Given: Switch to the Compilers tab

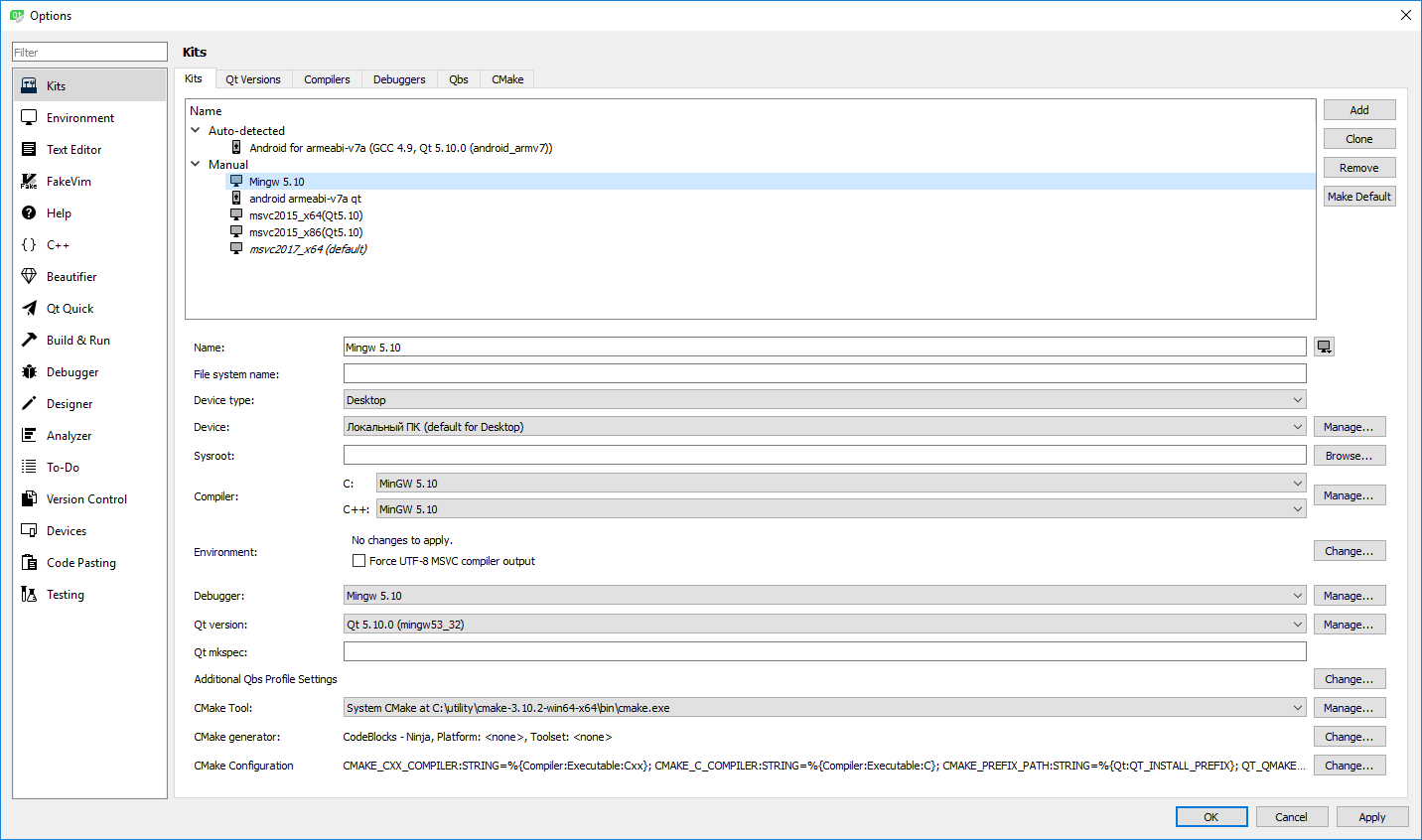Looking at the screenshot, I should click(x=327, y=79).
